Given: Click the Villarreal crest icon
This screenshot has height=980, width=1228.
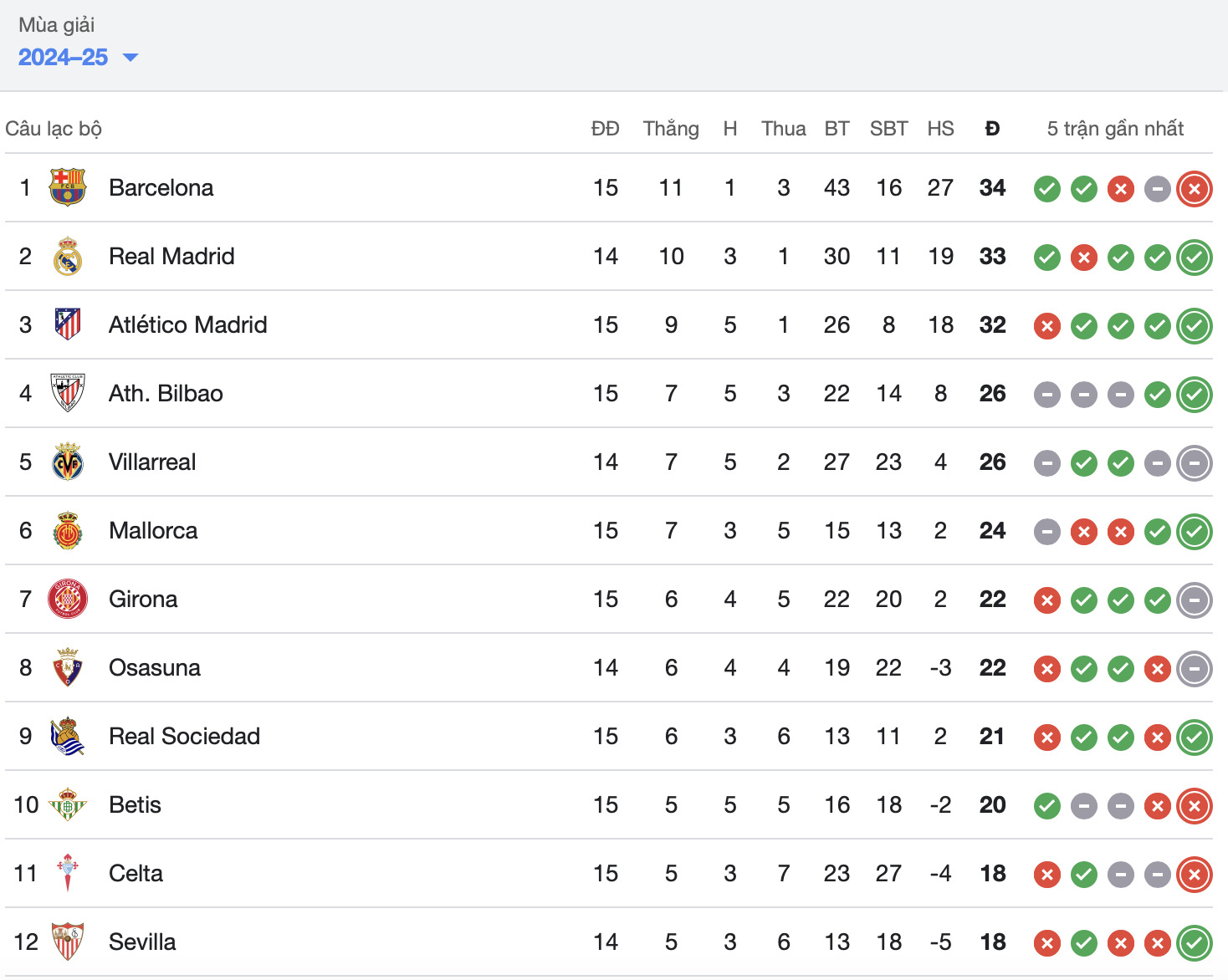Looking at the screenshot, I should point(68,462).
